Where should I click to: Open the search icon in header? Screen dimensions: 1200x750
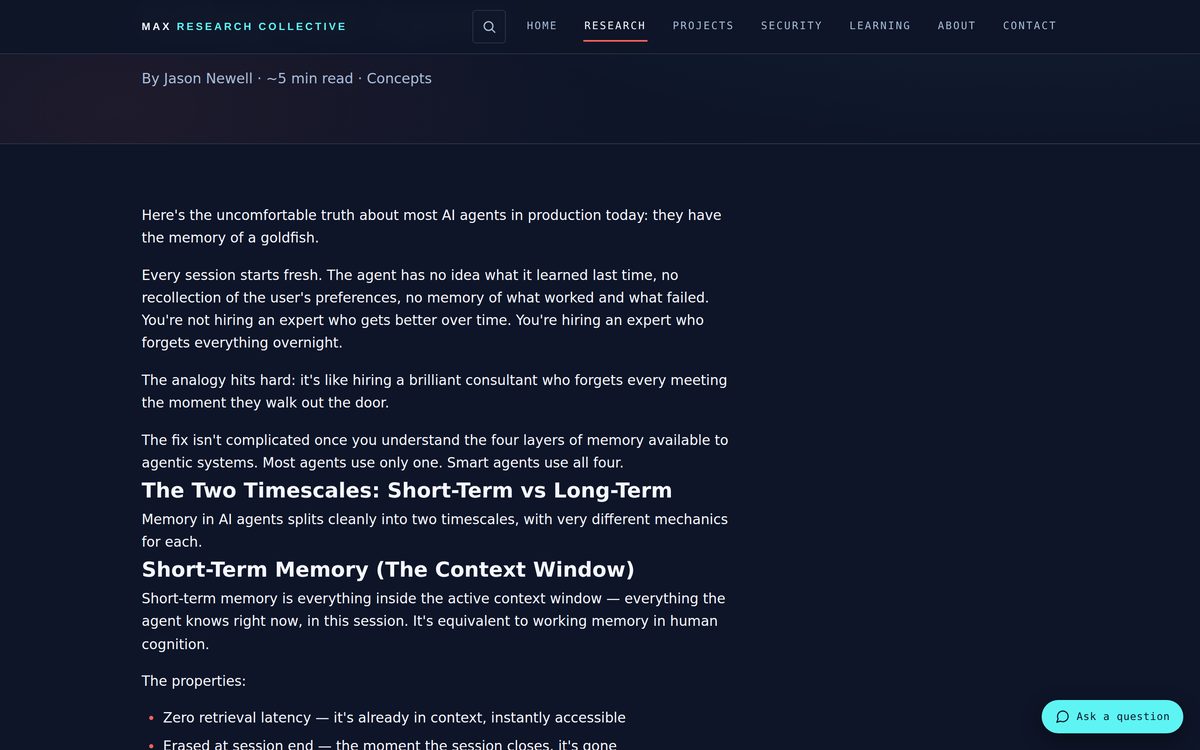489,27
